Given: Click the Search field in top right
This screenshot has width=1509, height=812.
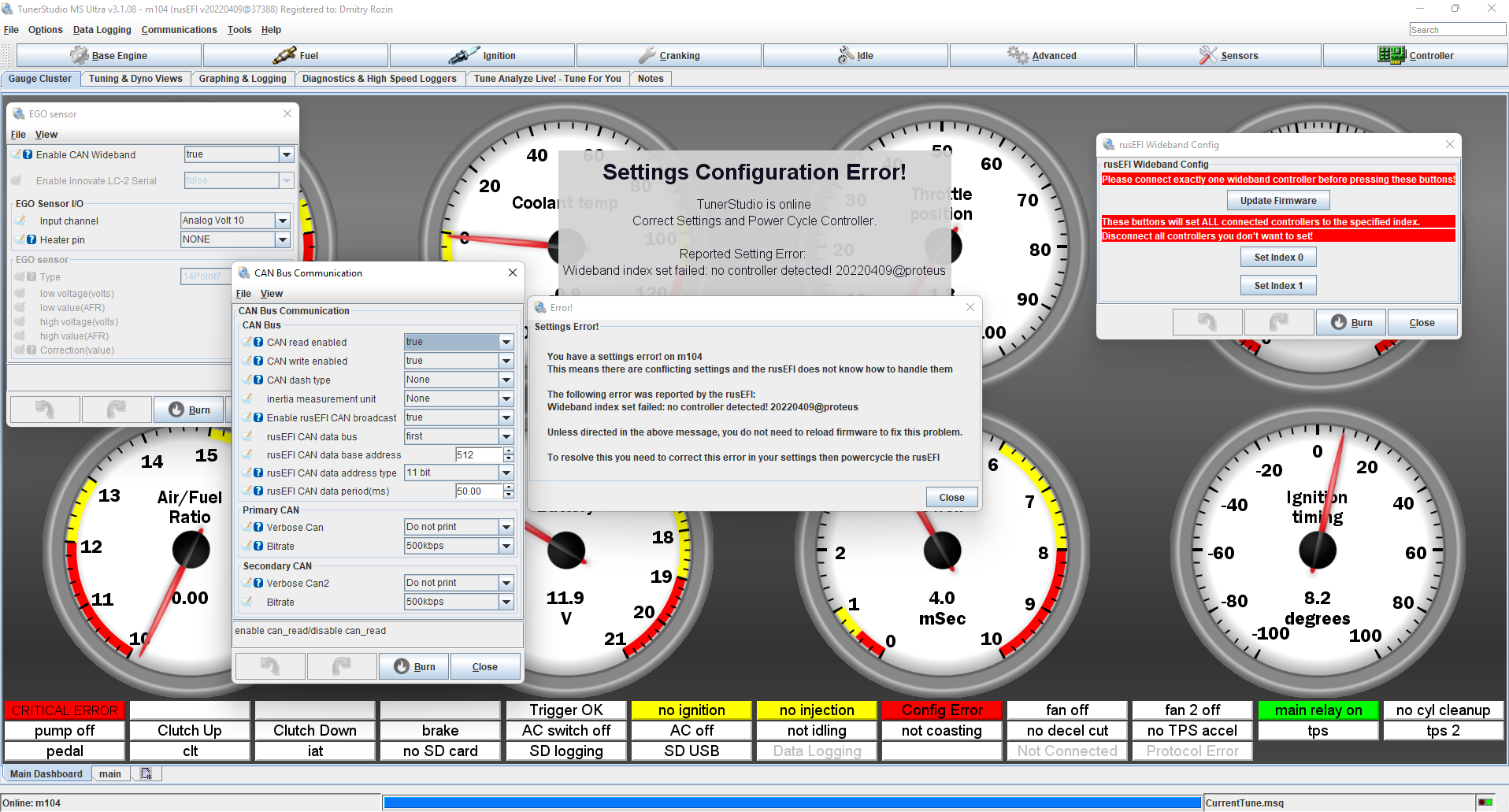Looking at the screenshot, I should point(1457,30).
